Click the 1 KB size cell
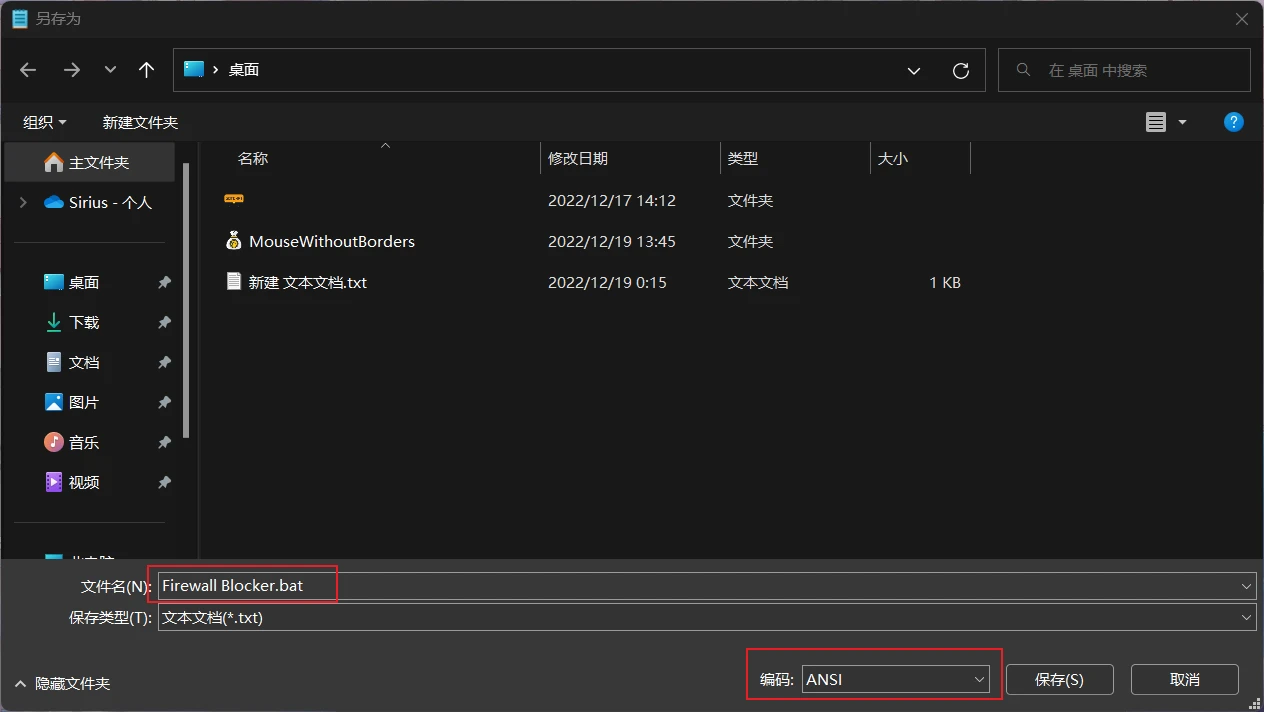This screenshot has height=712, width=1264. coord(945,282)
